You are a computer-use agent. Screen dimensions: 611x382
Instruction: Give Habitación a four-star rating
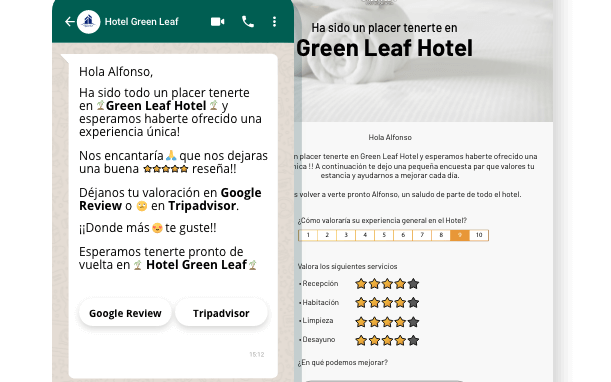400,302
